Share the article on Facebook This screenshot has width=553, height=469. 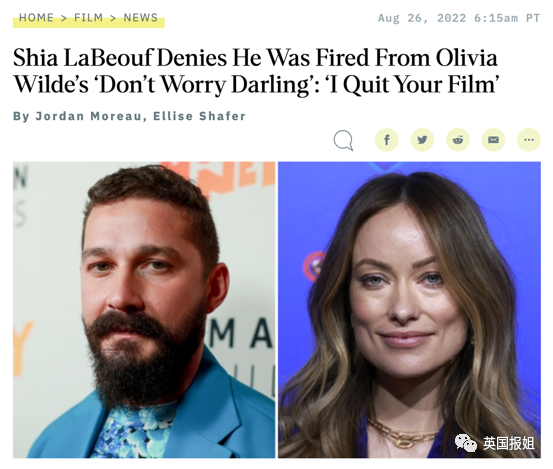point(387,140)
